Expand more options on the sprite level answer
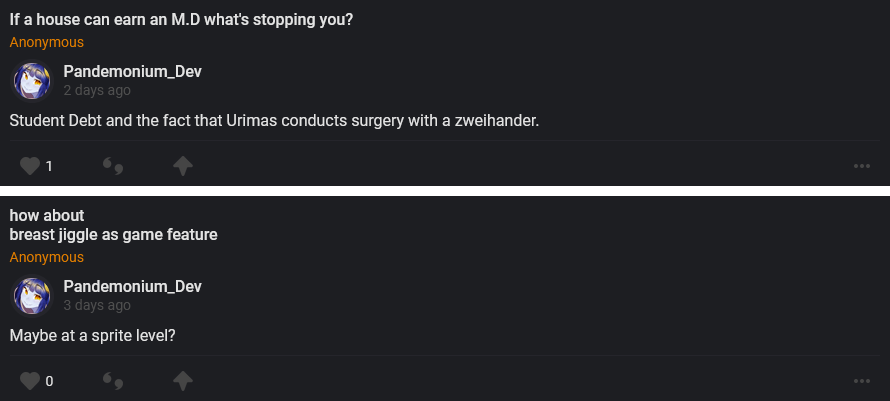 [862, 381]
